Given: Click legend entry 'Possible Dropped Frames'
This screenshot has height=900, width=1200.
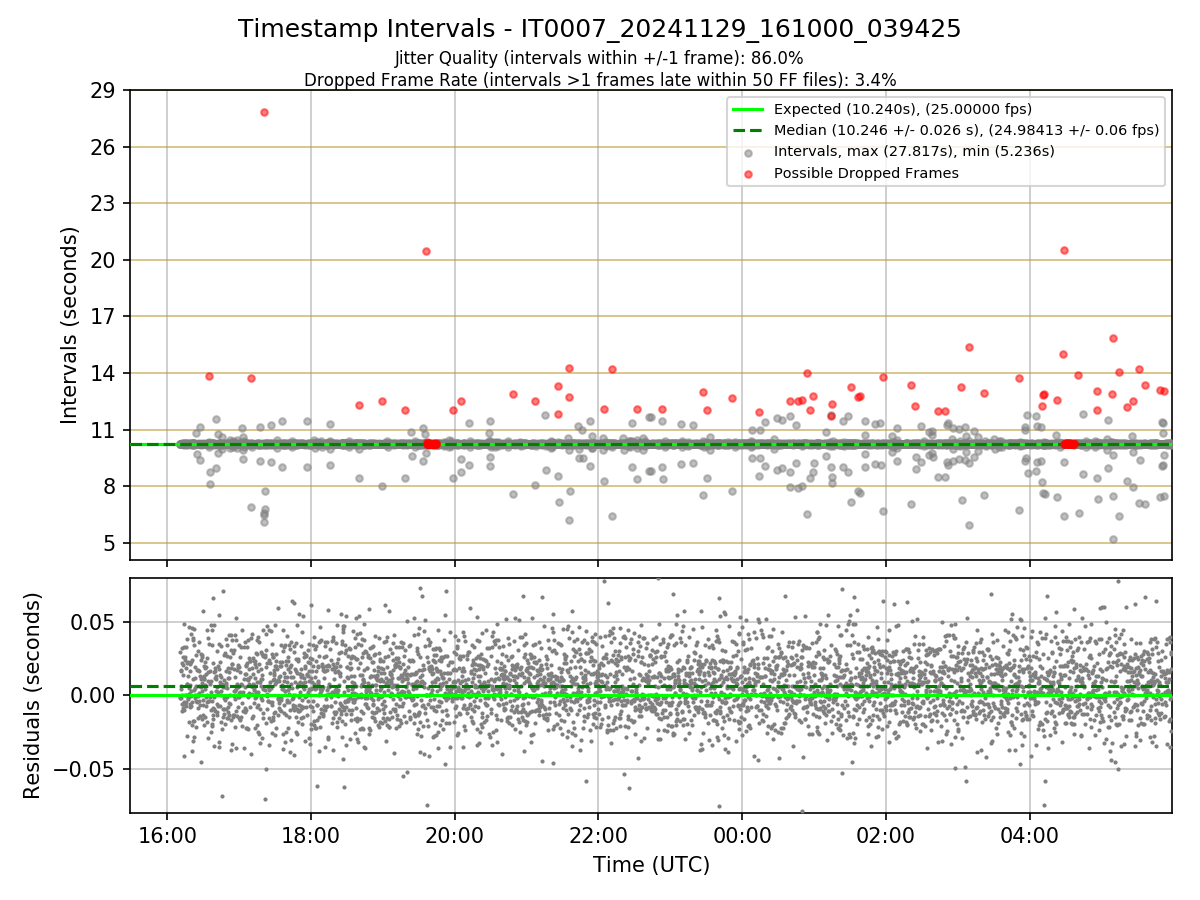Looking at the screenshot, I should [x=866, y=173].
